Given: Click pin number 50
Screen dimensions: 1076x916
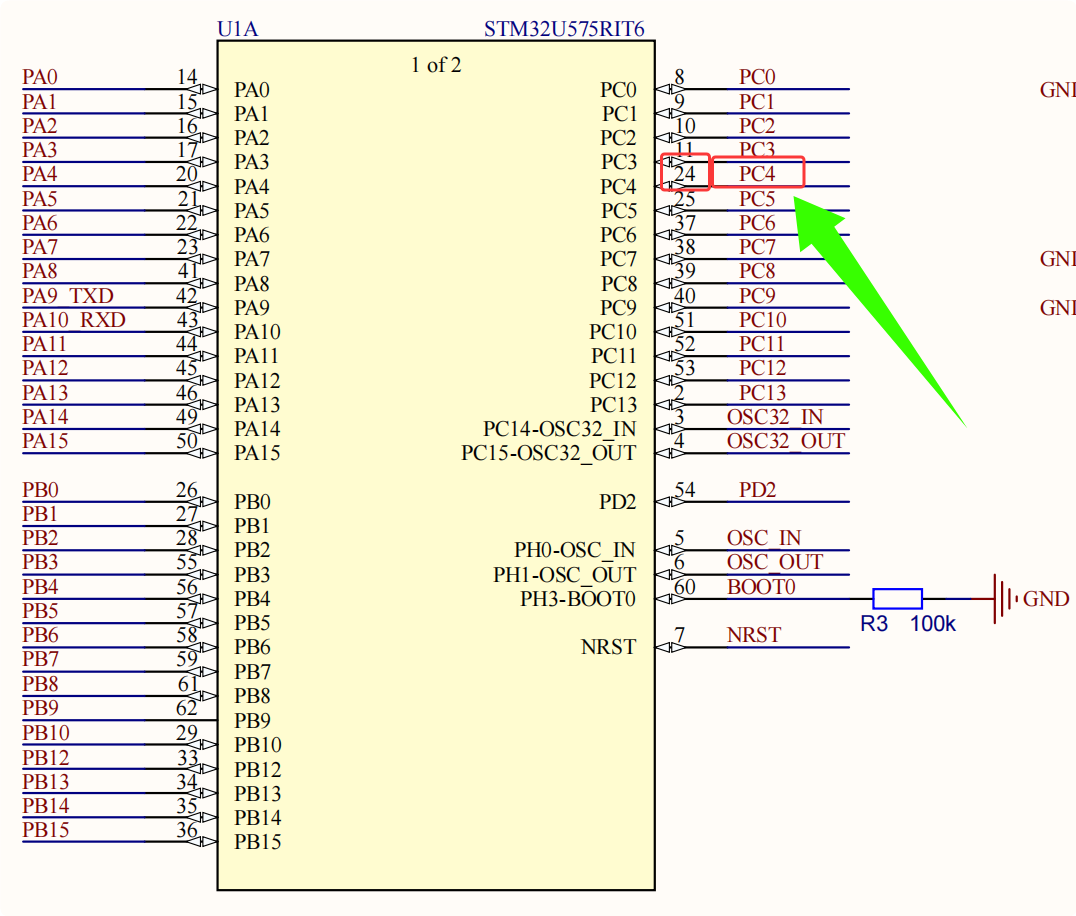Looking at the screenshot, I should [187, 441].
